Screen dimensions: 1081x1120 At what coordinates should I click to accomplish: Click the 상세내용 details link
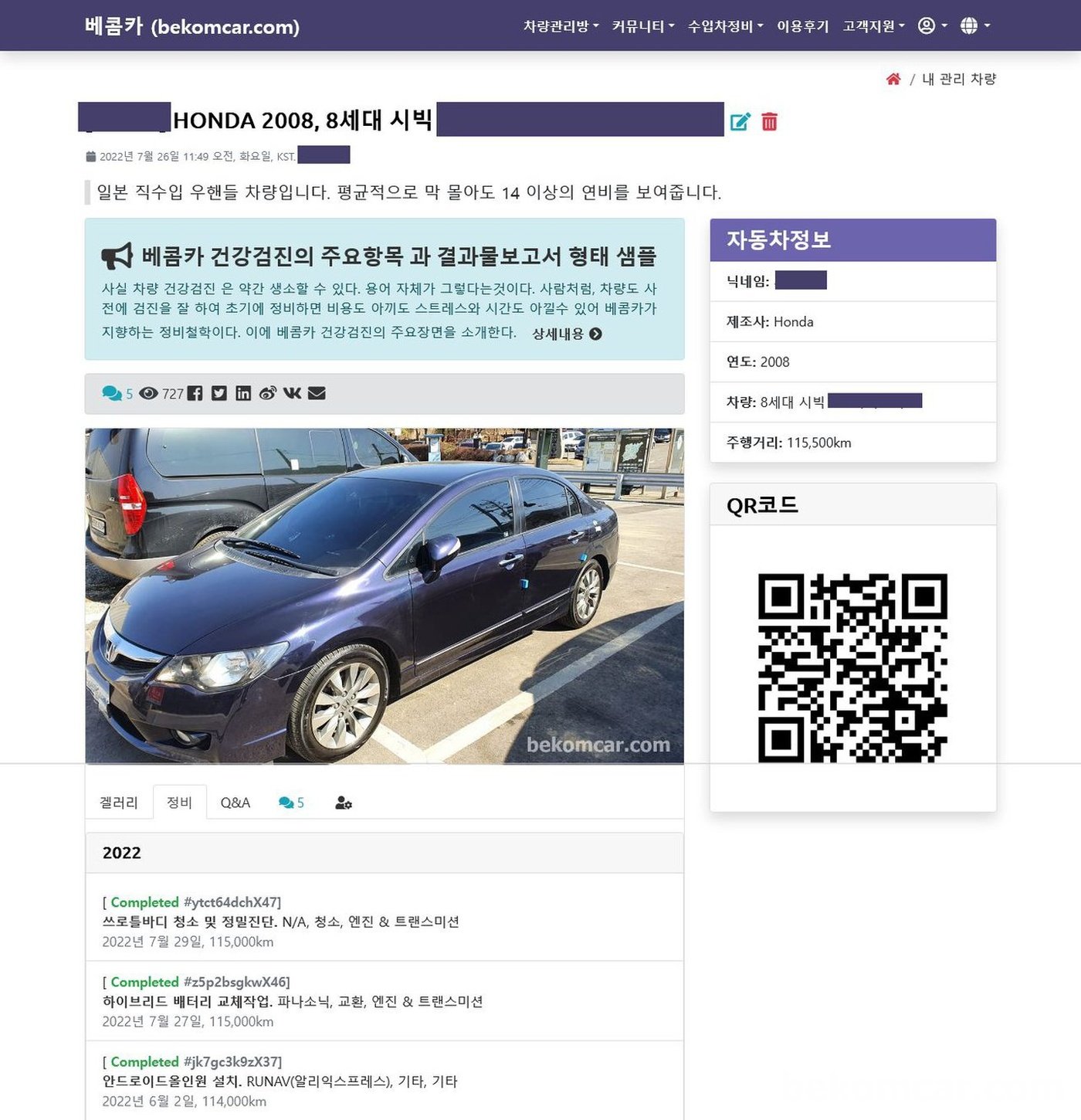[x=567, y=334]
